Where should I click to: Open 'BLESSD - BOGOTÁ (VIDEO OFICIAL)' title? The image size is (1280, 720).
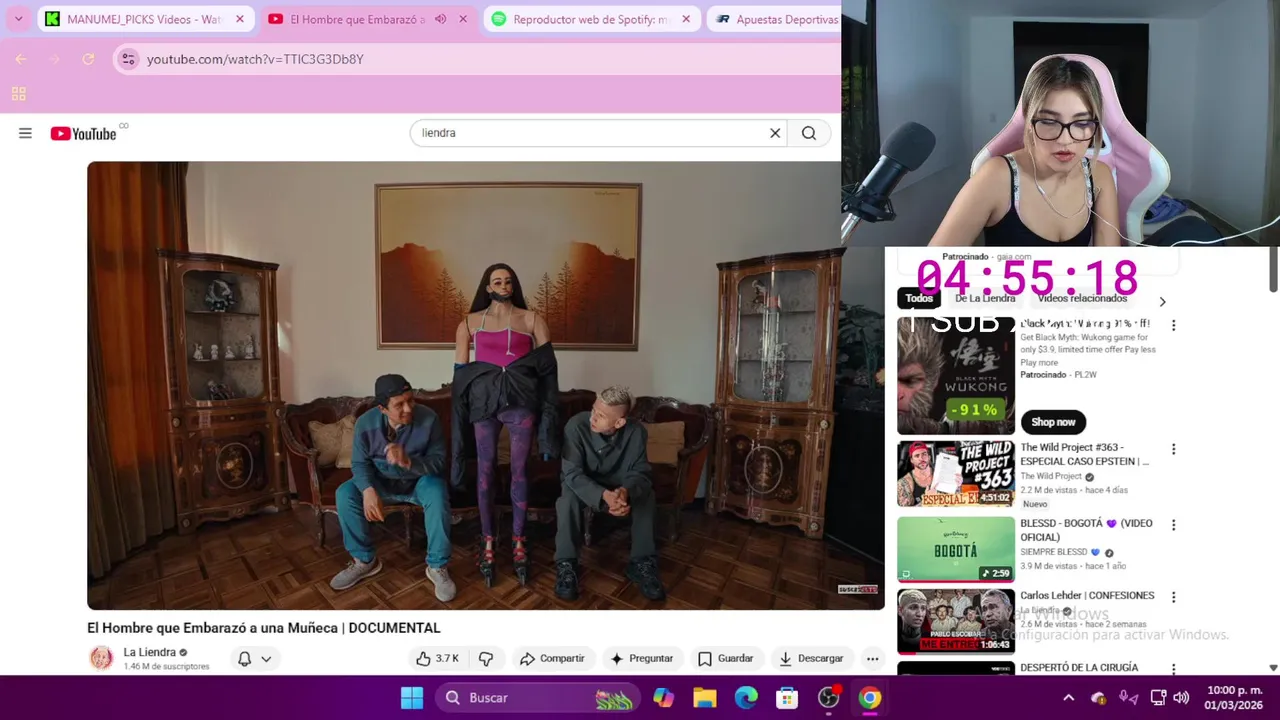click(1087, 530)
